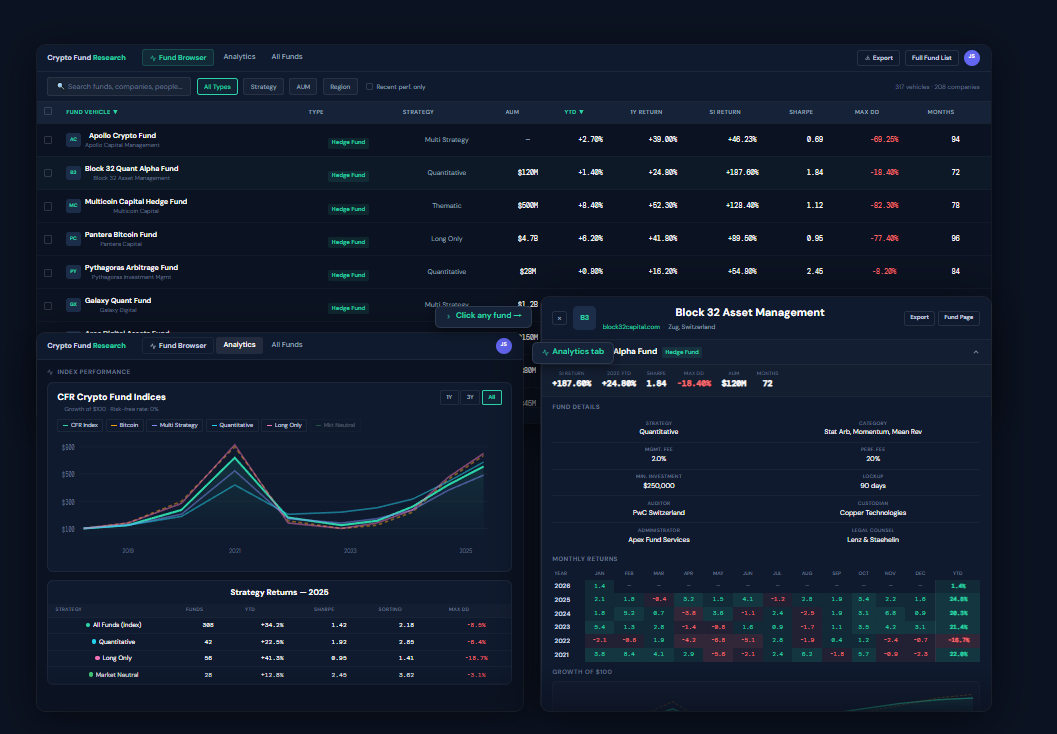Toggle the Bitcoin series legend chip
Screen dimensions: 1057x734
click(126, 425)
